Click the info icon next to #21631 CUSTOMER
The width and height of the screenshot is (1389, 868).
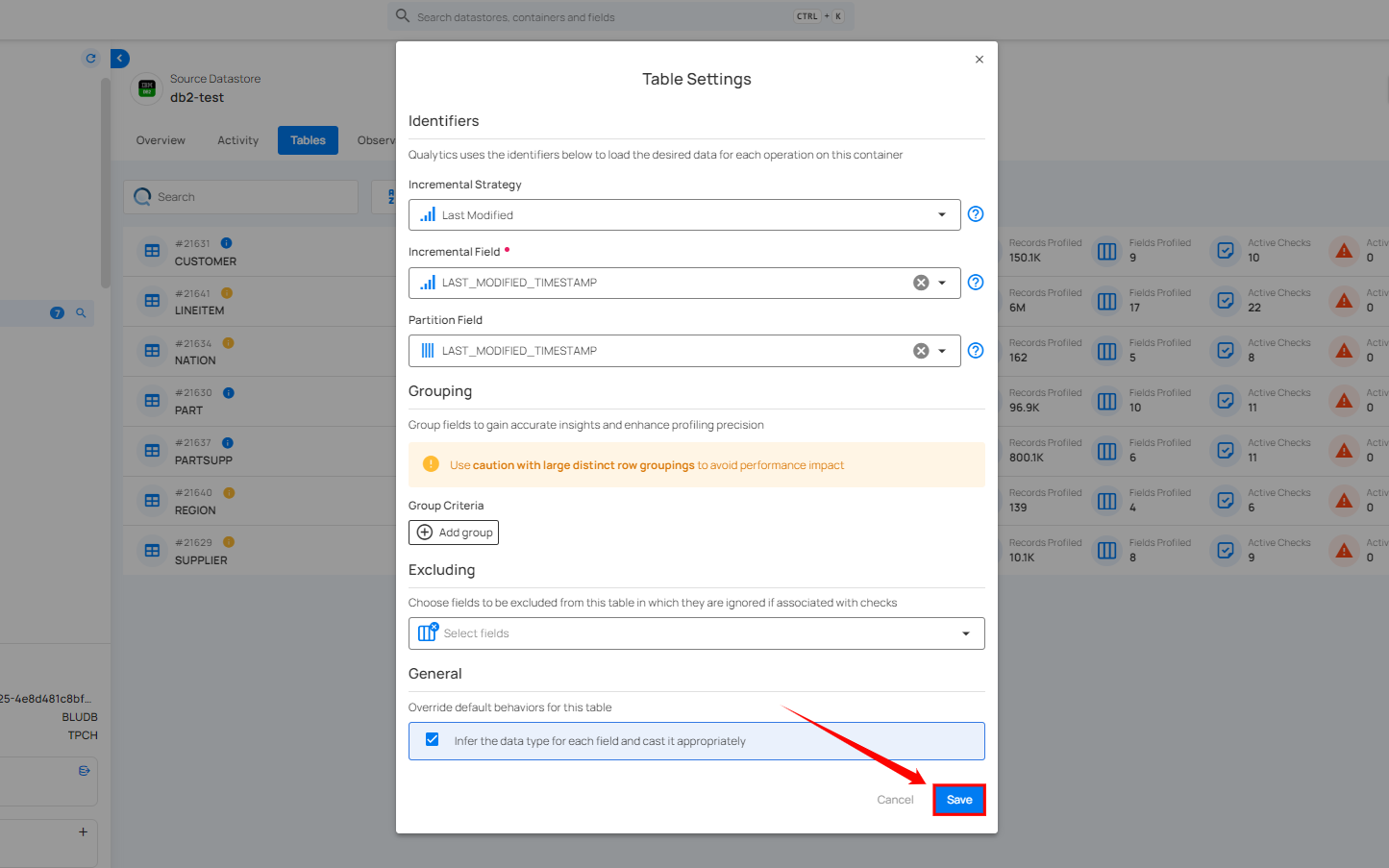[226, 242]
